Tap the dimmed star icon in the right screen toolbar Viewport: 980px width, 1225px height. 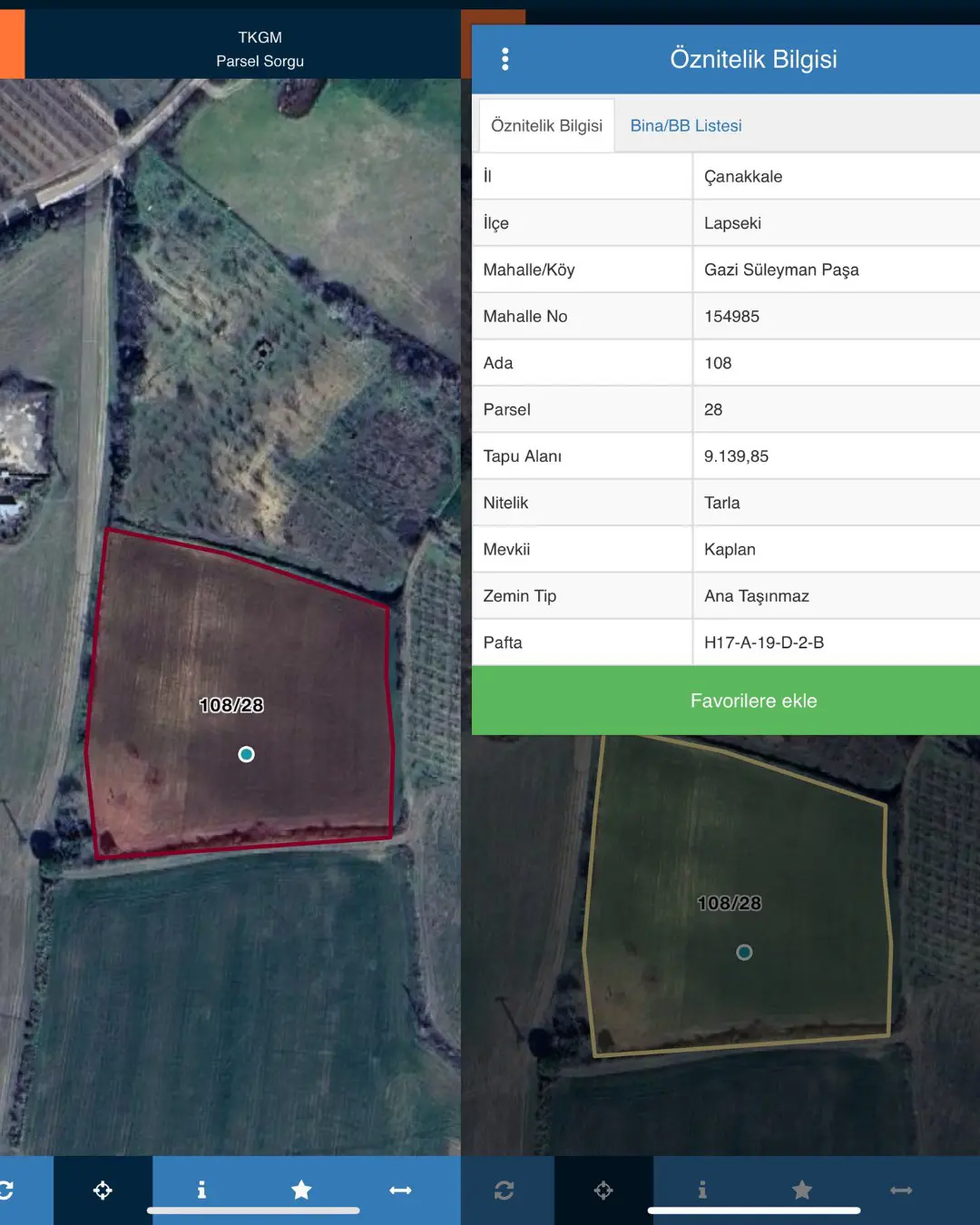click(802, 1190)
